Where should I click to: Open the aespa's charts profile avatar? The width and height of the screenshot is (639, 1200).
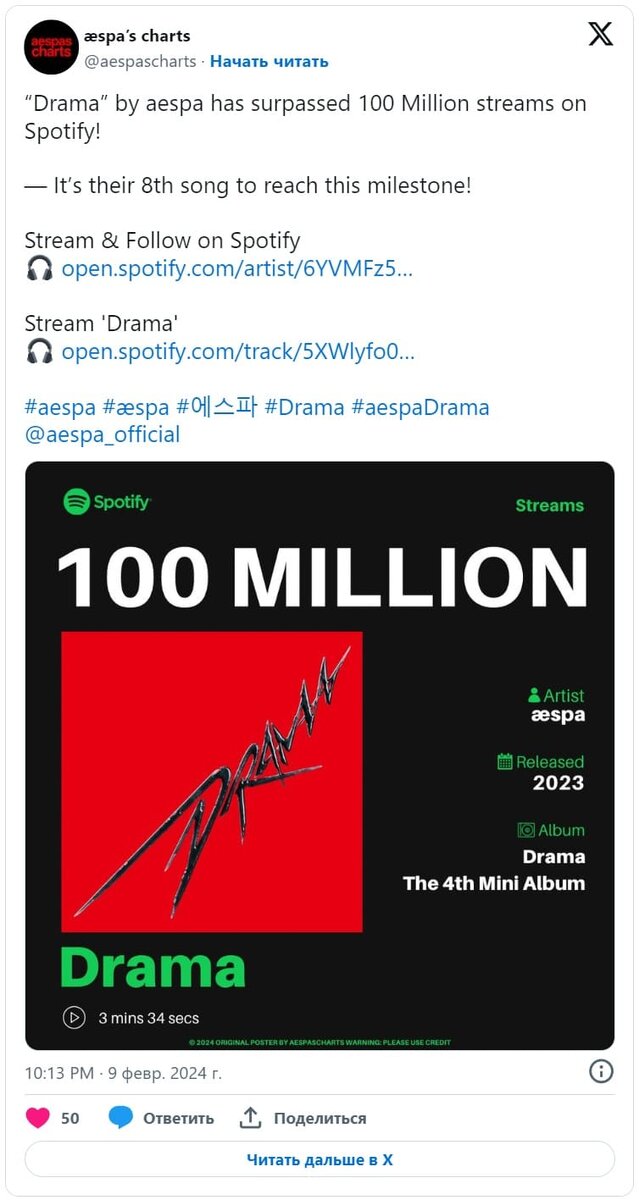[x=51, y=47]
